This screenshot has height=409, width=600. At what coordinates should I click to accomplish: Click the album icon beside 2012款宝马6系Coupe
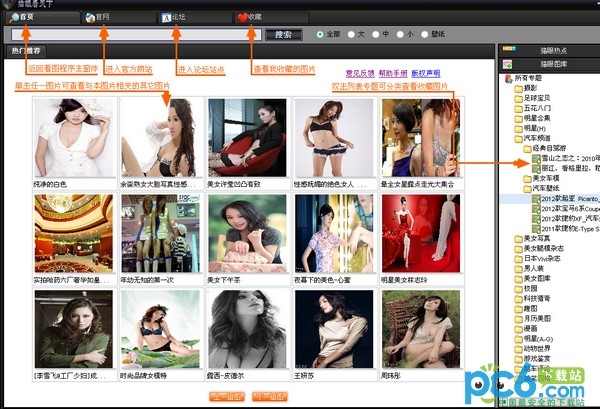tap(536, 209)
